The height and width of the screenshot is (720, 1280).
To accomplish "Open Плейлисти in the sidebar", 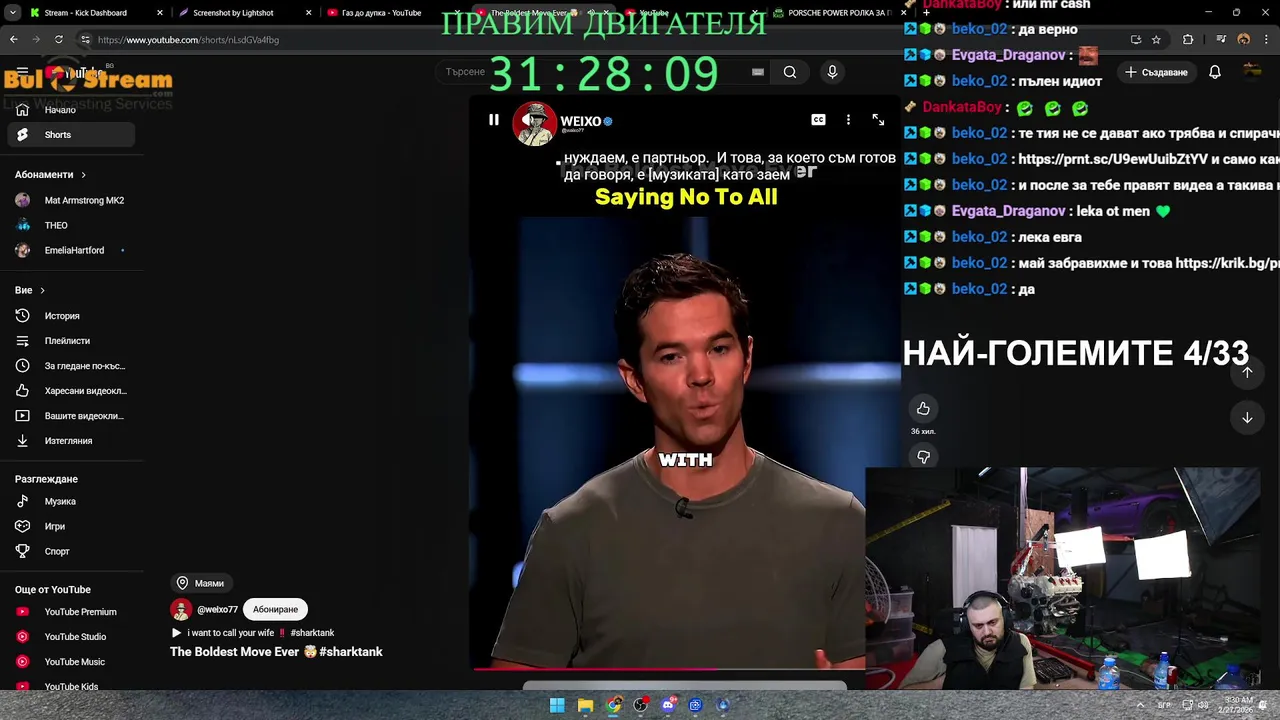I will click(x=70, y=341).
